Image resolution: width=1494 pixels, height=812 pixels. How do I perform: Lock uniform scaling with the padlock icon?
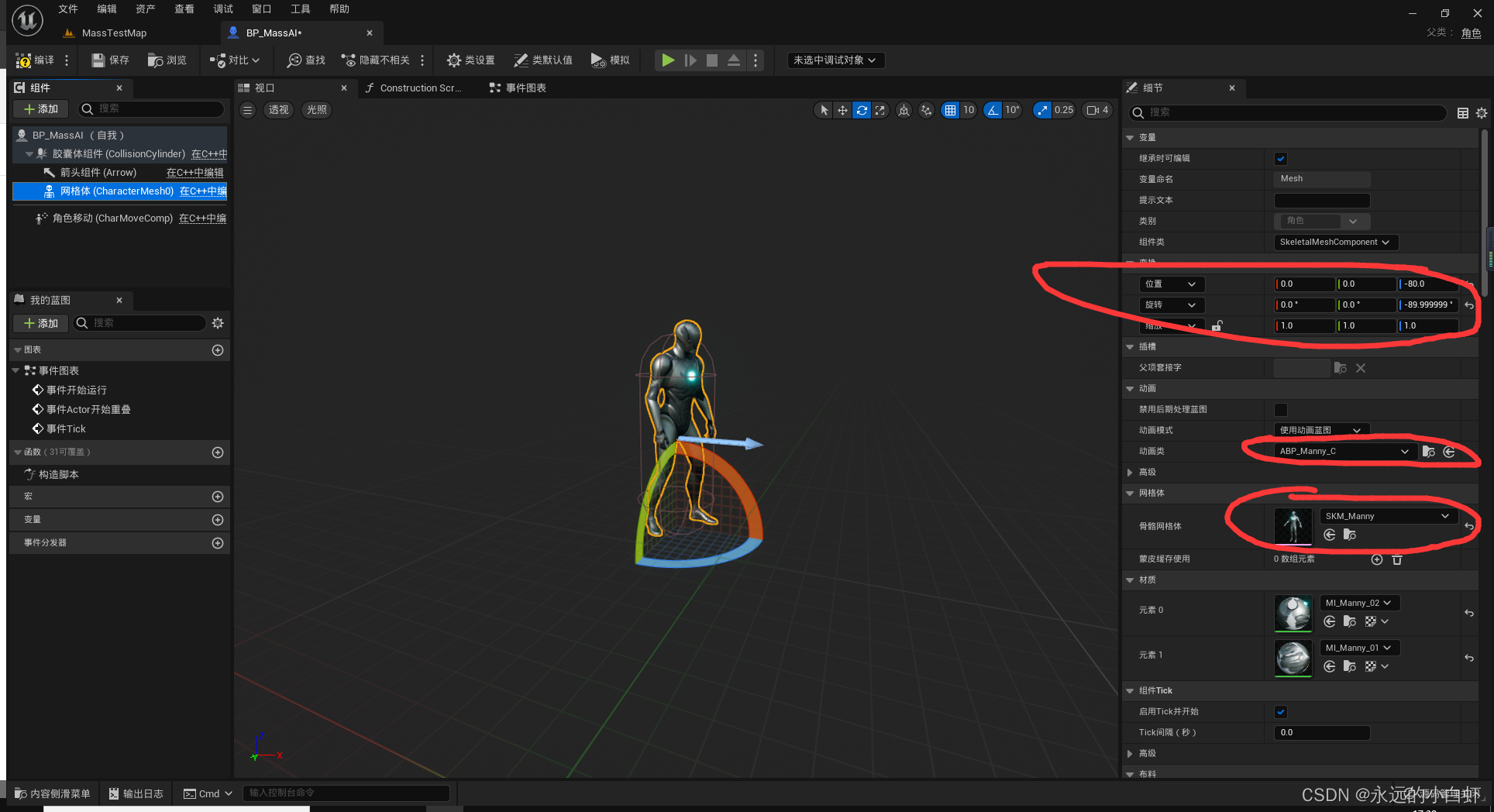point(1216,325)
